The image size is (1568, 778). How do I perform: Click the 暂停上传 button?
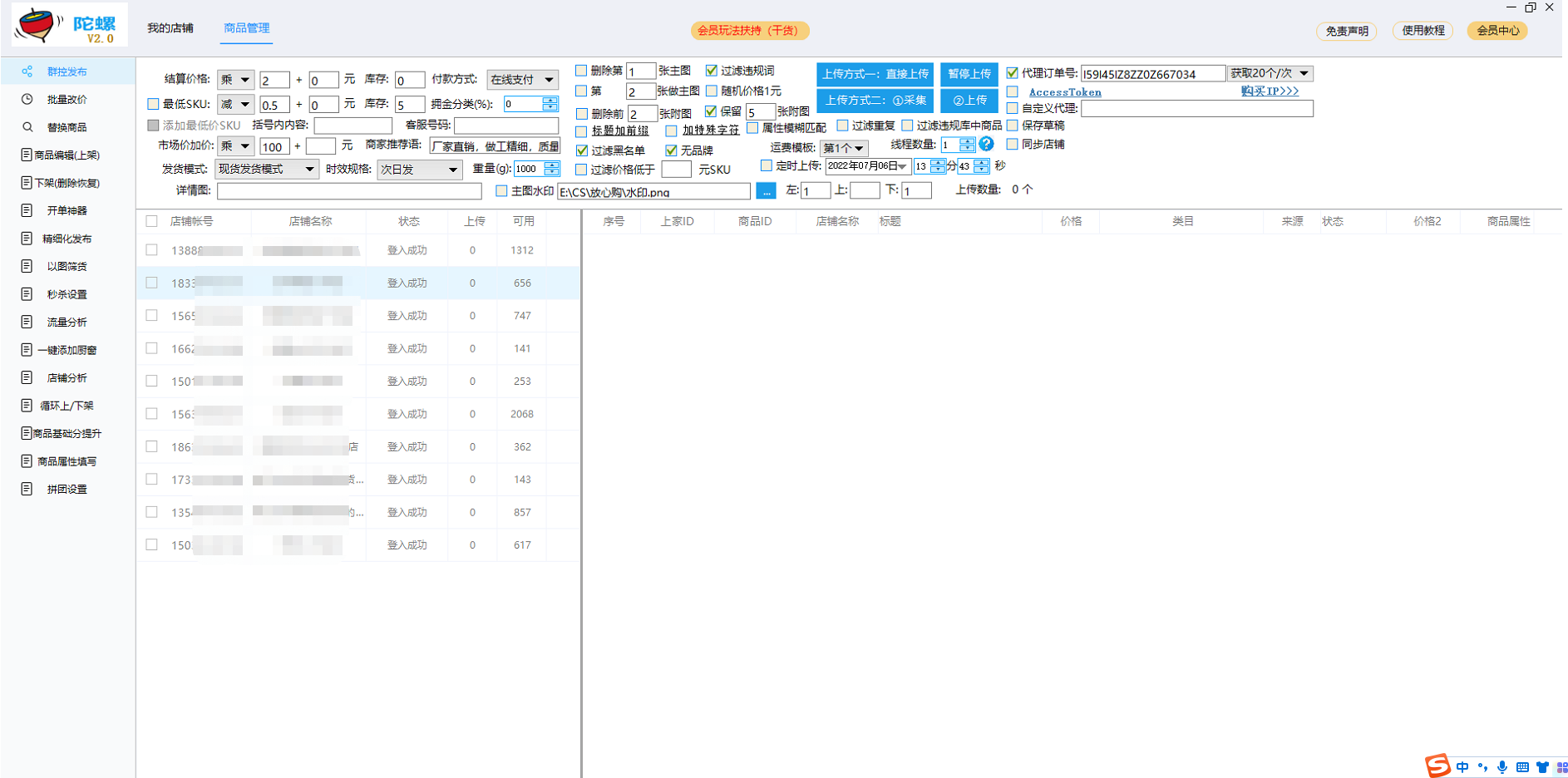[969, 74]
